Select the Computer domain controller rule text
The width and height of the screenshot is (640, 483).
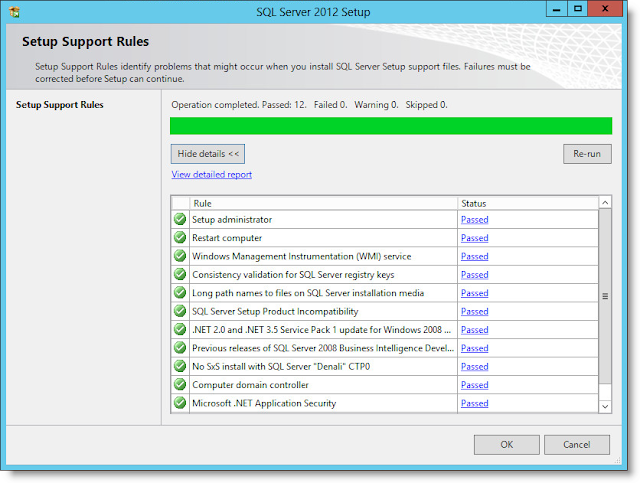[x=250, y=385]
